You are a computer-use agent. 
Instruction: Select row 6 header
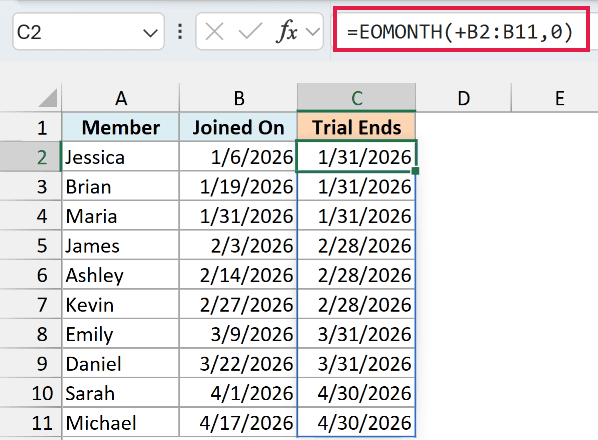click(31, 275)
